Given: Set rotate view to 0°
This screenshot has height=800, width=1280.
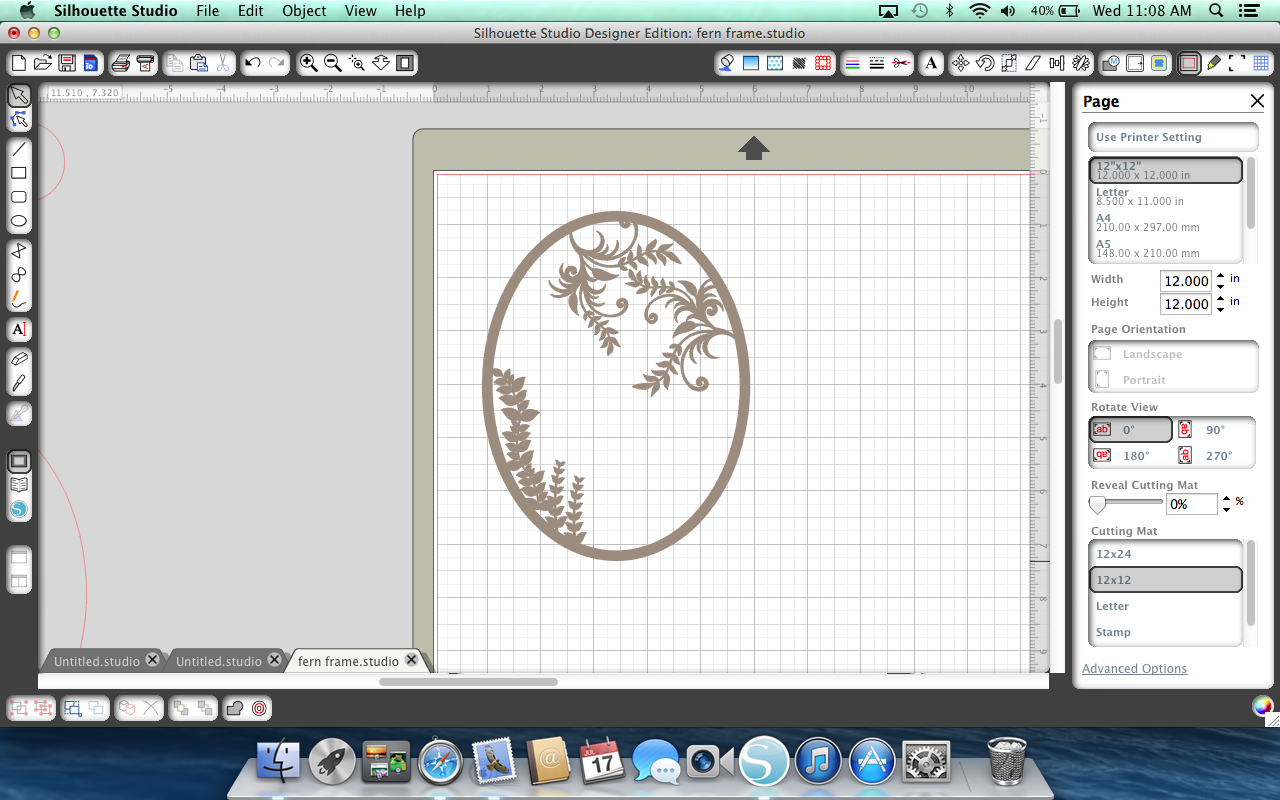Looking at the screenshot, I should 1130,430.
